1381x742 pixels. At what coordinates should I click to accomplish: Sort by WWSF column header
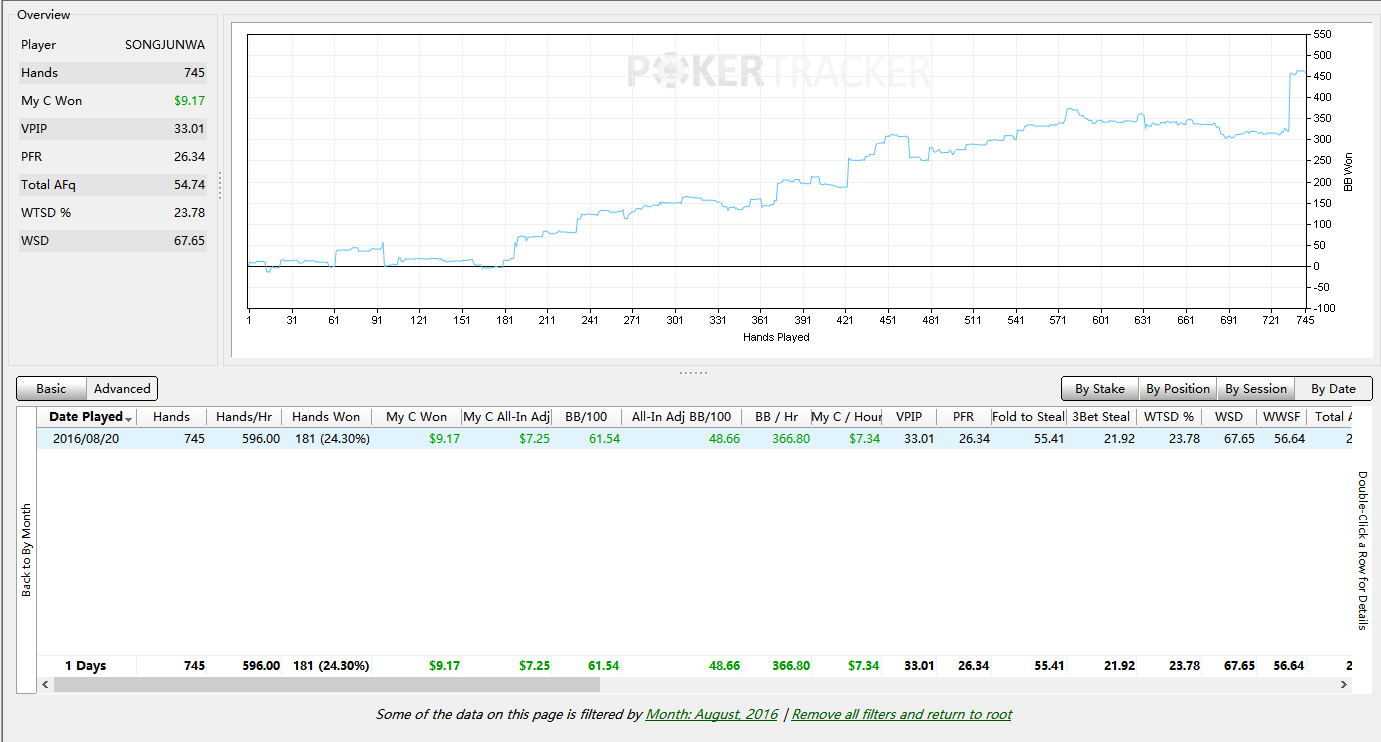(1282, 417)
